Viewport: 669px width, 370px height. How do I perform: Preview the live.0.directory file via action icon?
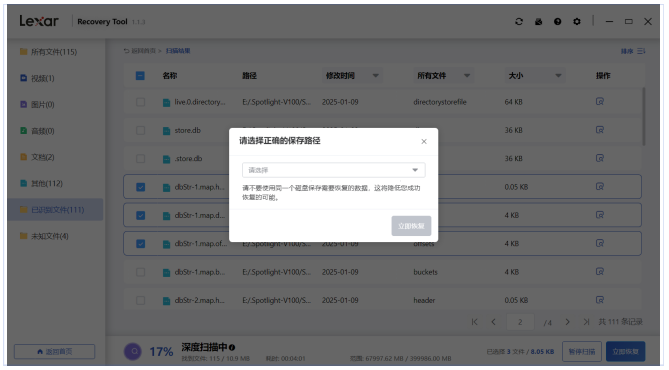pyautogui.click(x=600, y=102)
